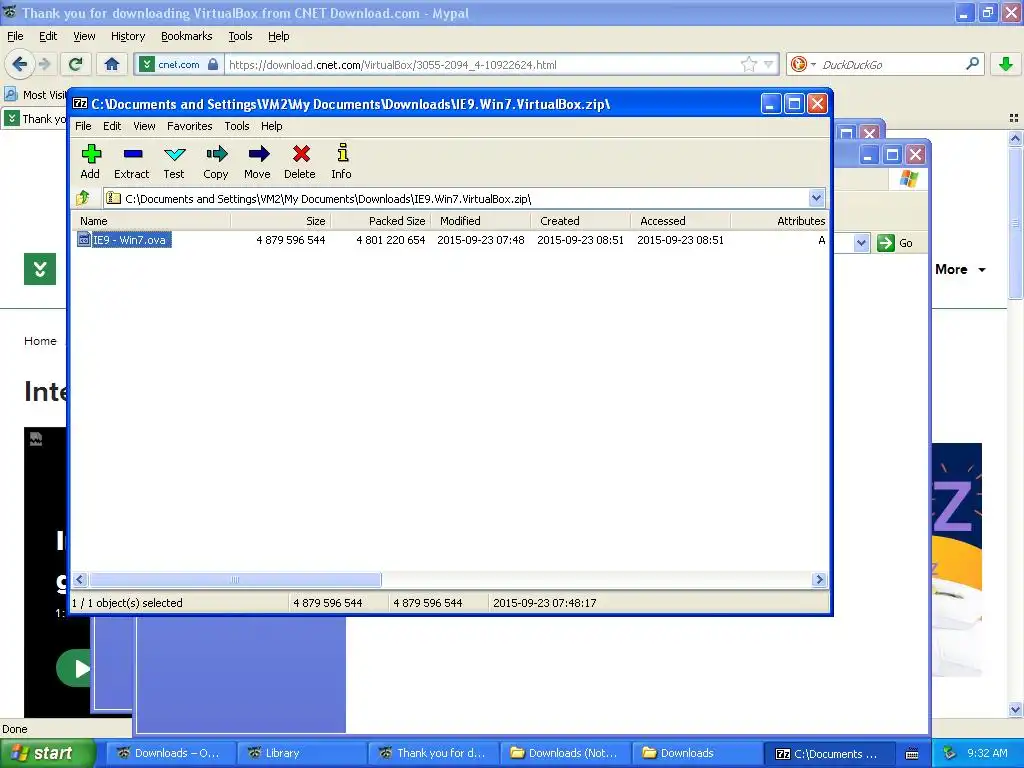Expand the Explorer address bar dropdown
Screen dimensions: 1024x768
click(861, 243)
